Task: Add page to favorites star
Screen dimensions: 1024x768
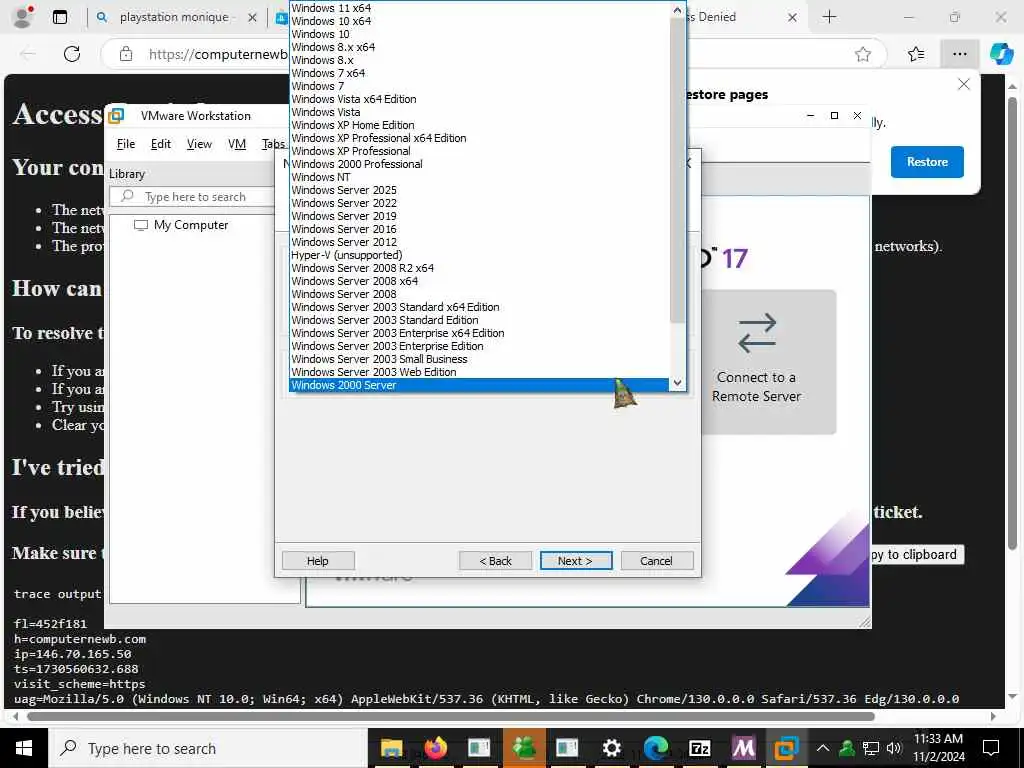Action: 863,54
